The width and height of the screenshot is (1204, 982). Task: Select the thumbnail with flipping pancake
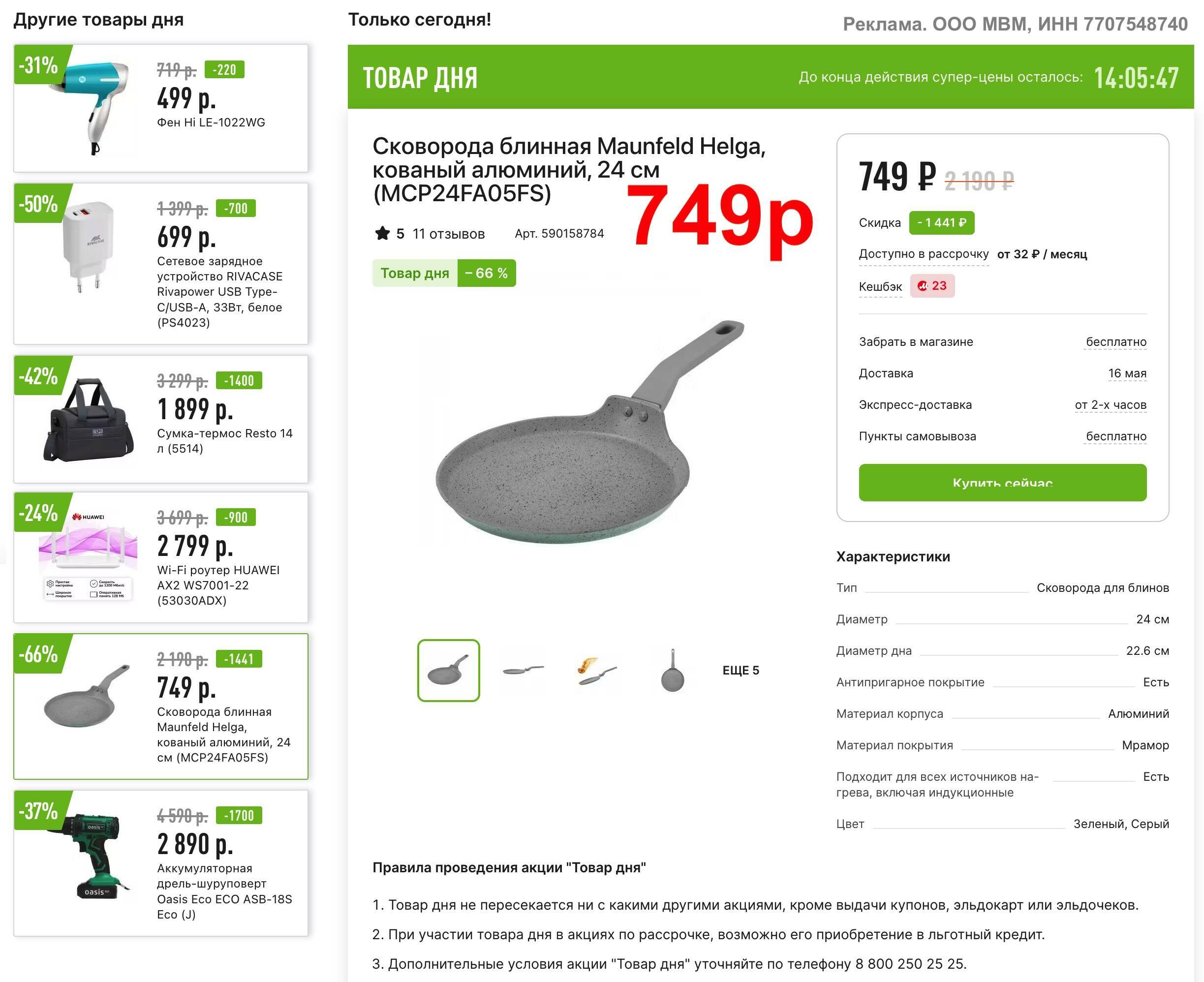click(597, 670)
